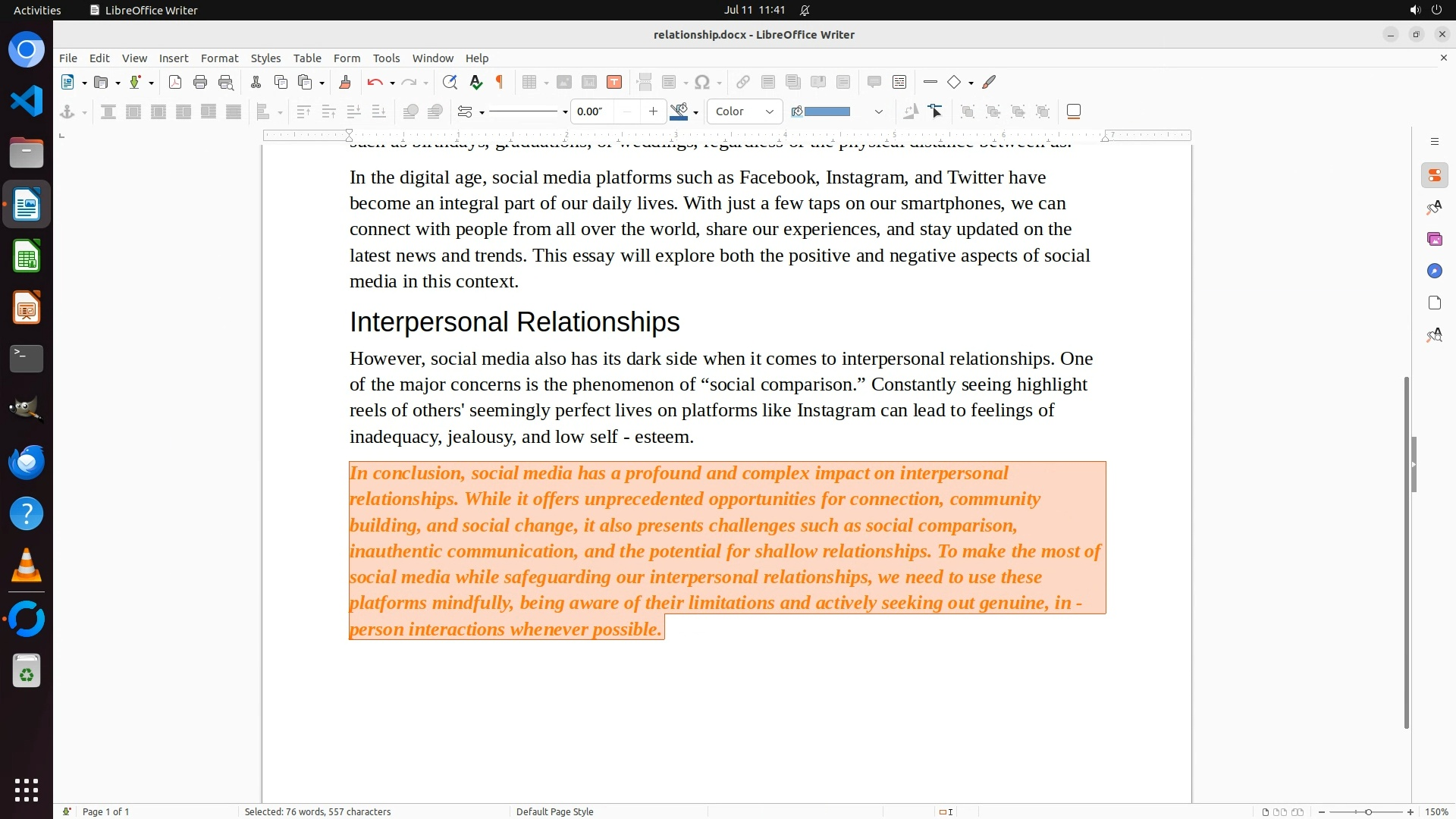
Task: Expand fill color list dropdown
Action: click(x=878, y=111)
